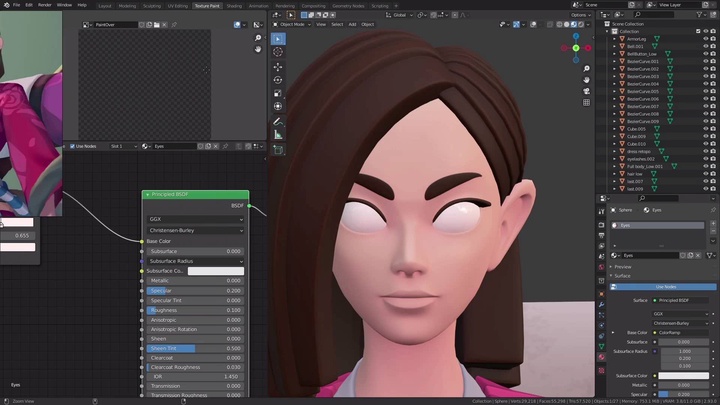The width and height of the screenshot is (720, 405).
Task: Click the viewport pan hand icon
Action: pyautogui.click(x=586, y=80)
